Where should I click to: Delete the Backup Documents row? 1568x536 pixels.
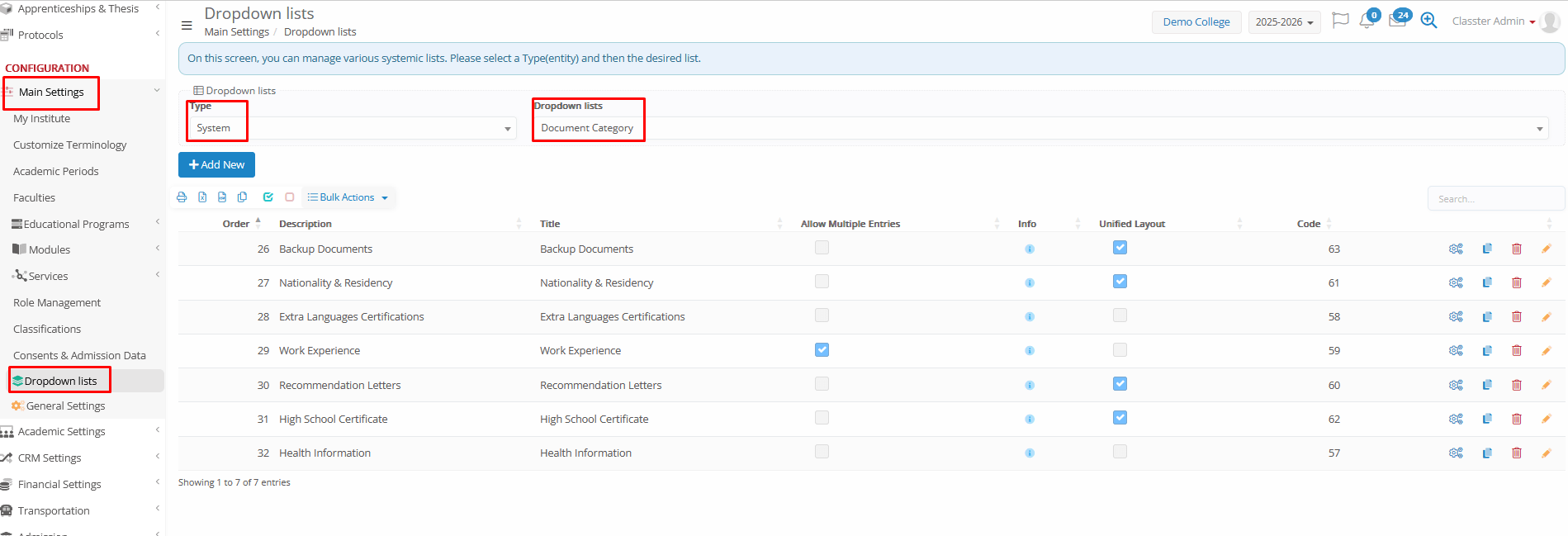coord(1516,249)
